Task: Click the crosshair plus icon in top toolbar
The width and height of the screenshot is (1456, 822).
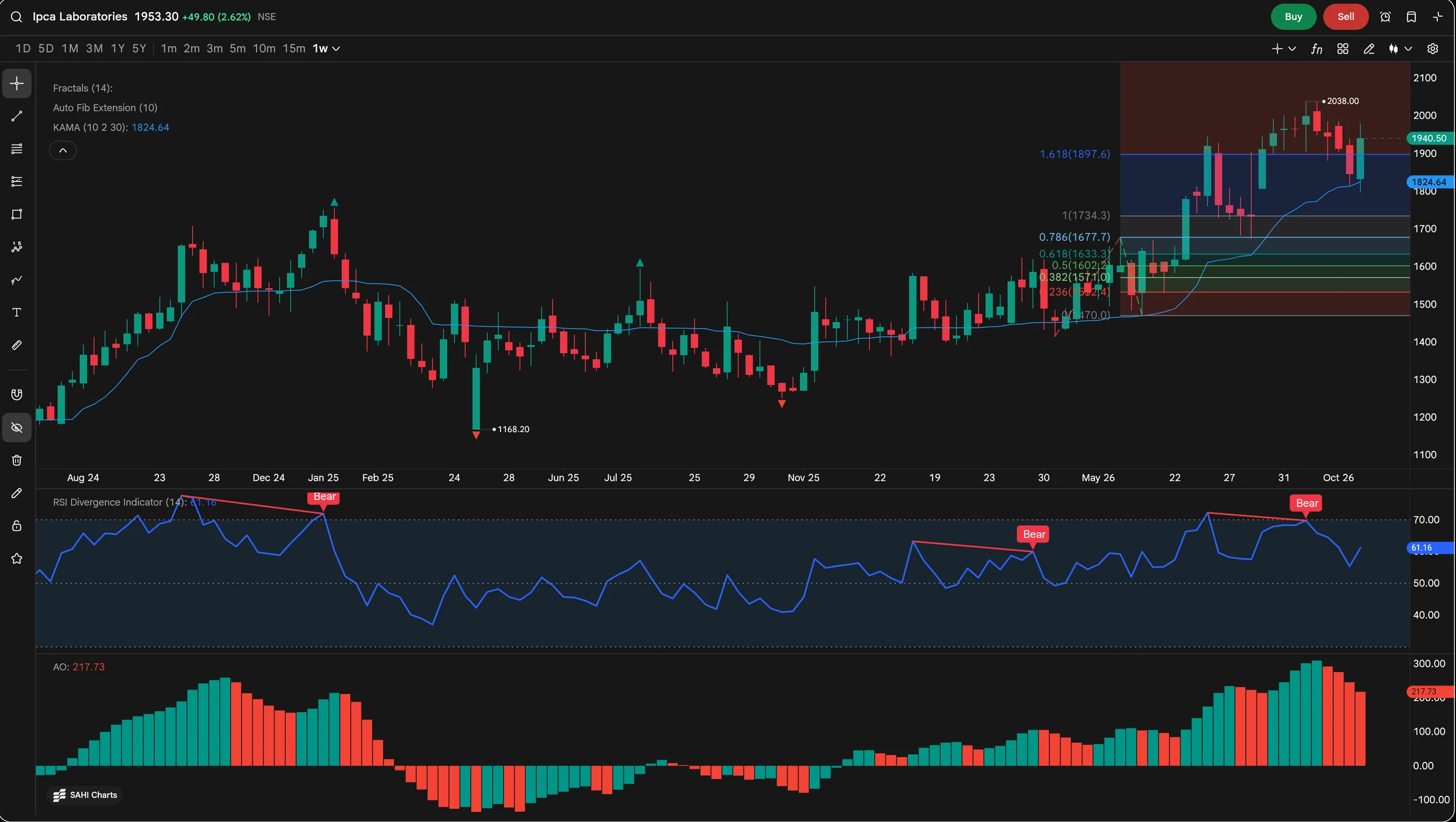Action: [x=1277, y=49]
